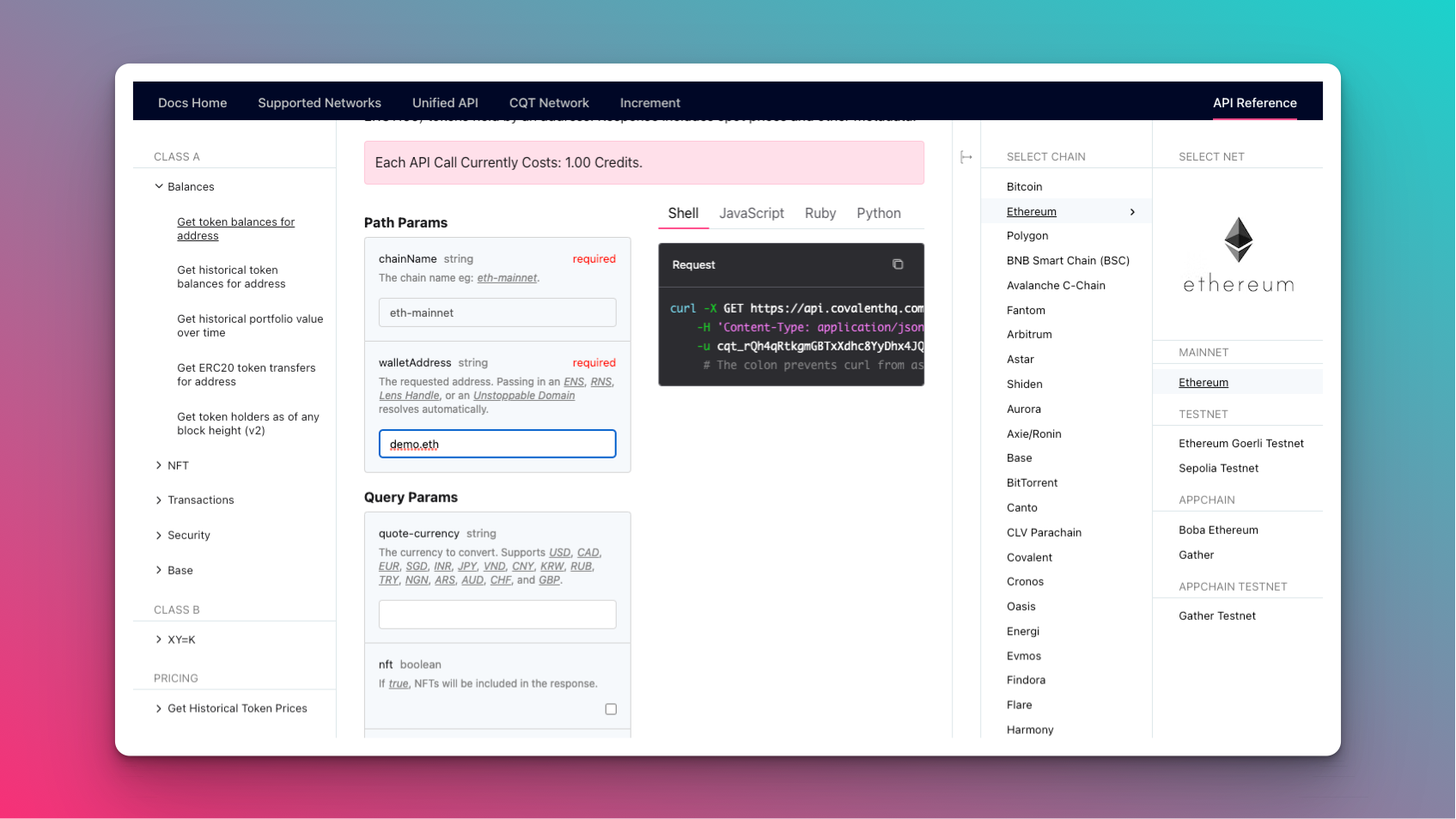Select Astar chain

(1020, 360)
